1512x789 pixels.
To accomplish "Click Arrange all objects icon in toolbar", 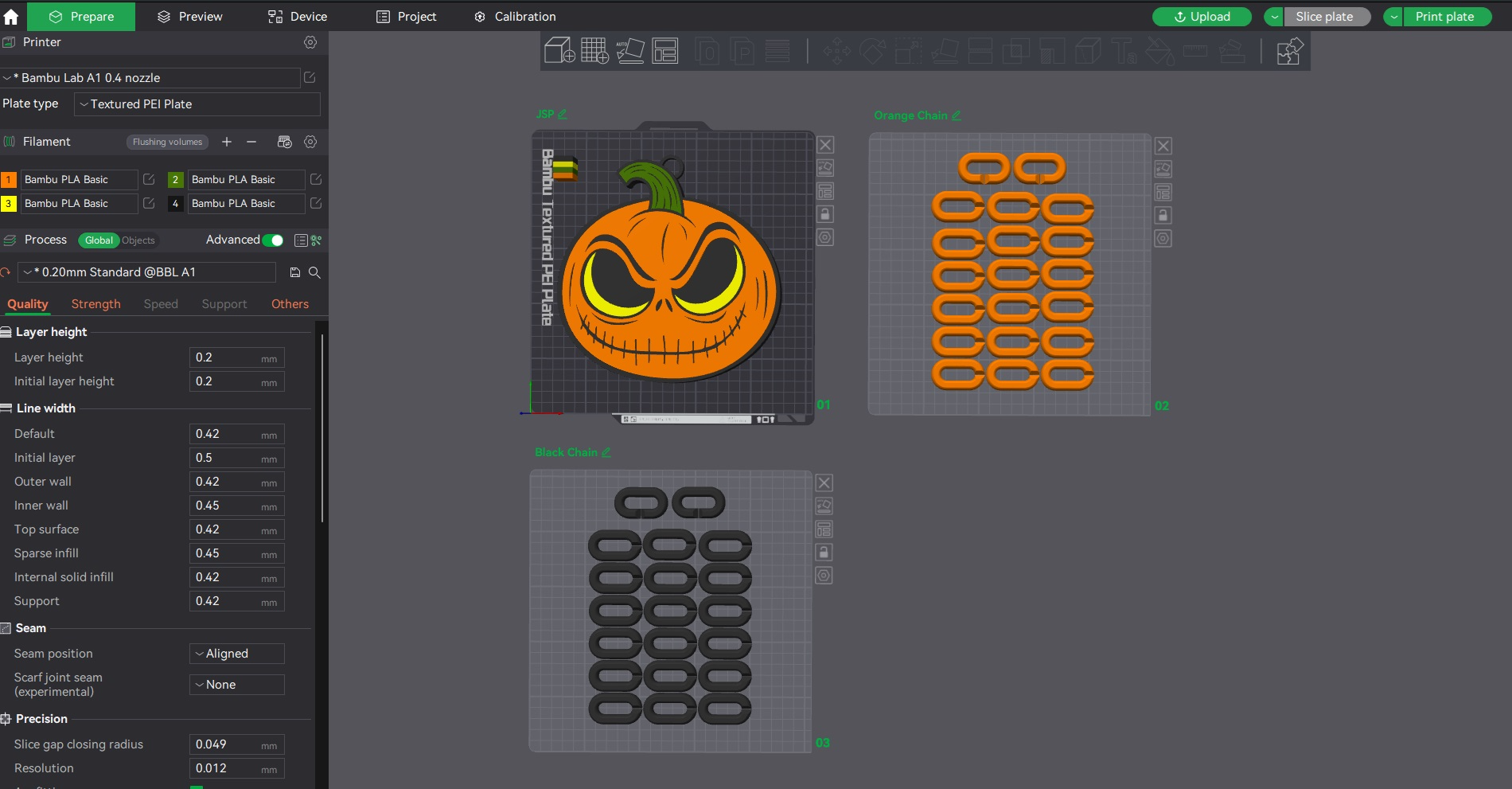I will click(665, 51).
